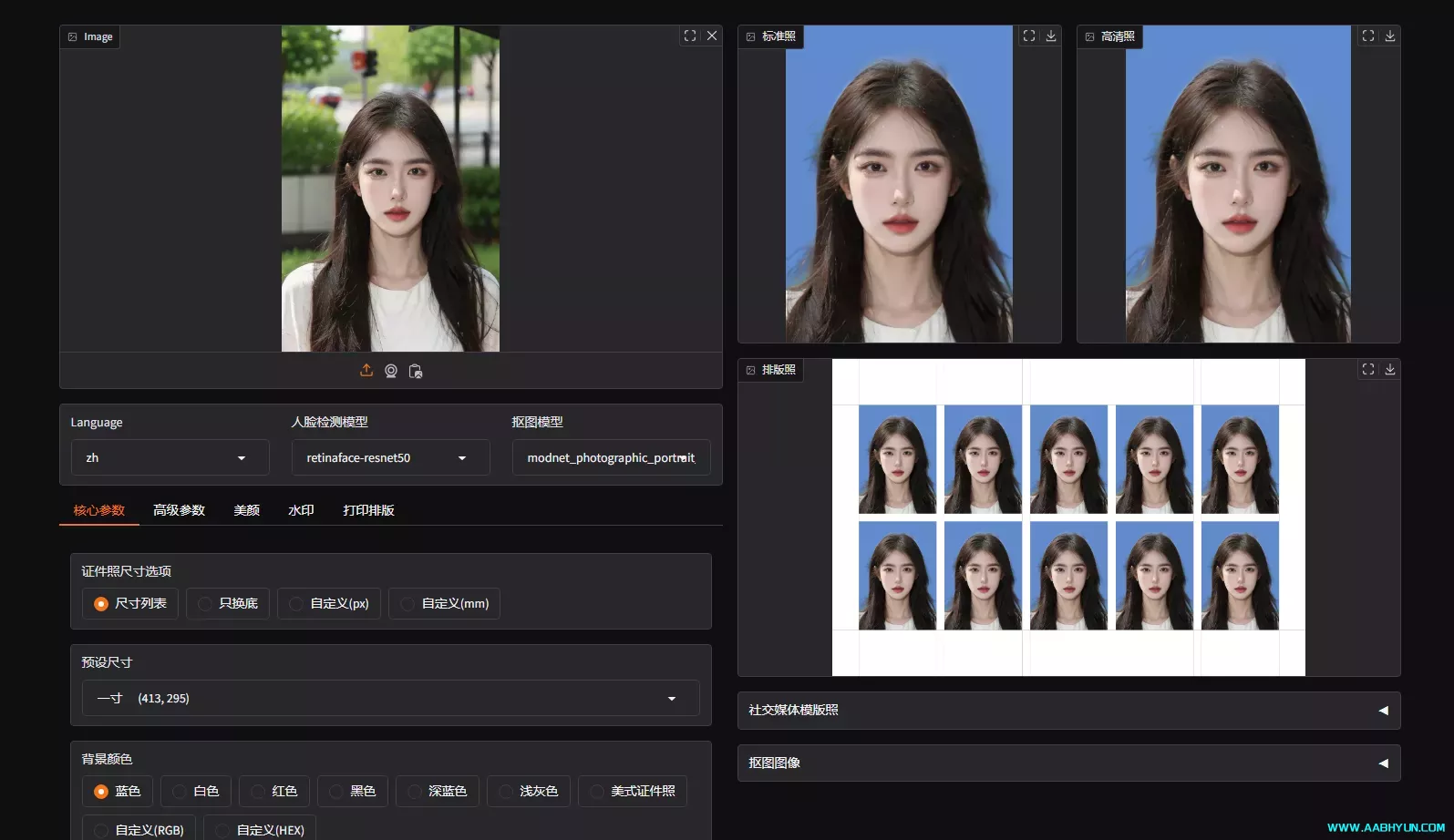This screenshot has width=1454, height=840.
Task: View the 排版照 layout in fullscreen
Action: (1368, 369)
